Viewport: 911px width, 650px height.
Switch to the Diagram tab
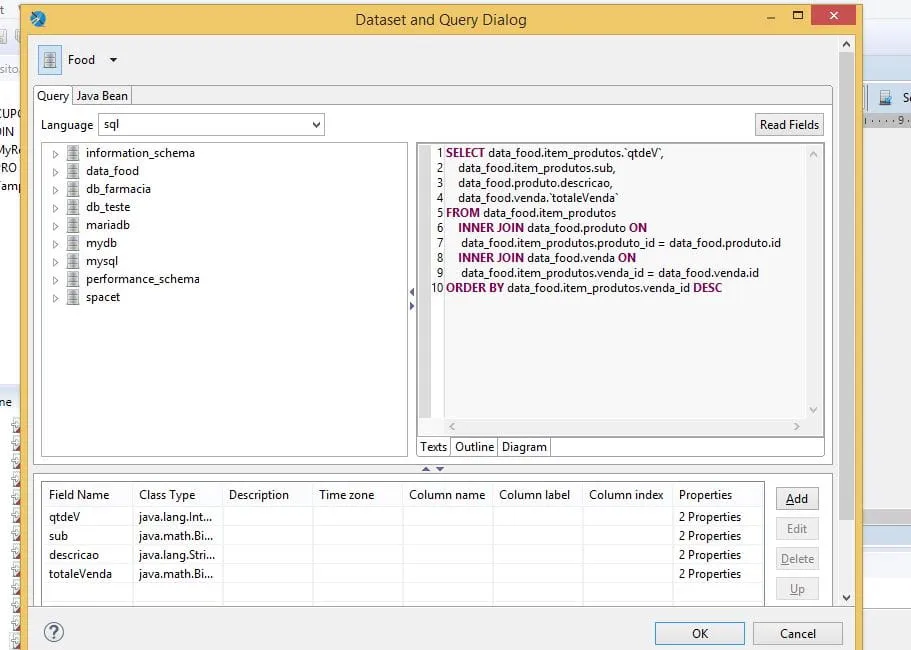[524, 447]
